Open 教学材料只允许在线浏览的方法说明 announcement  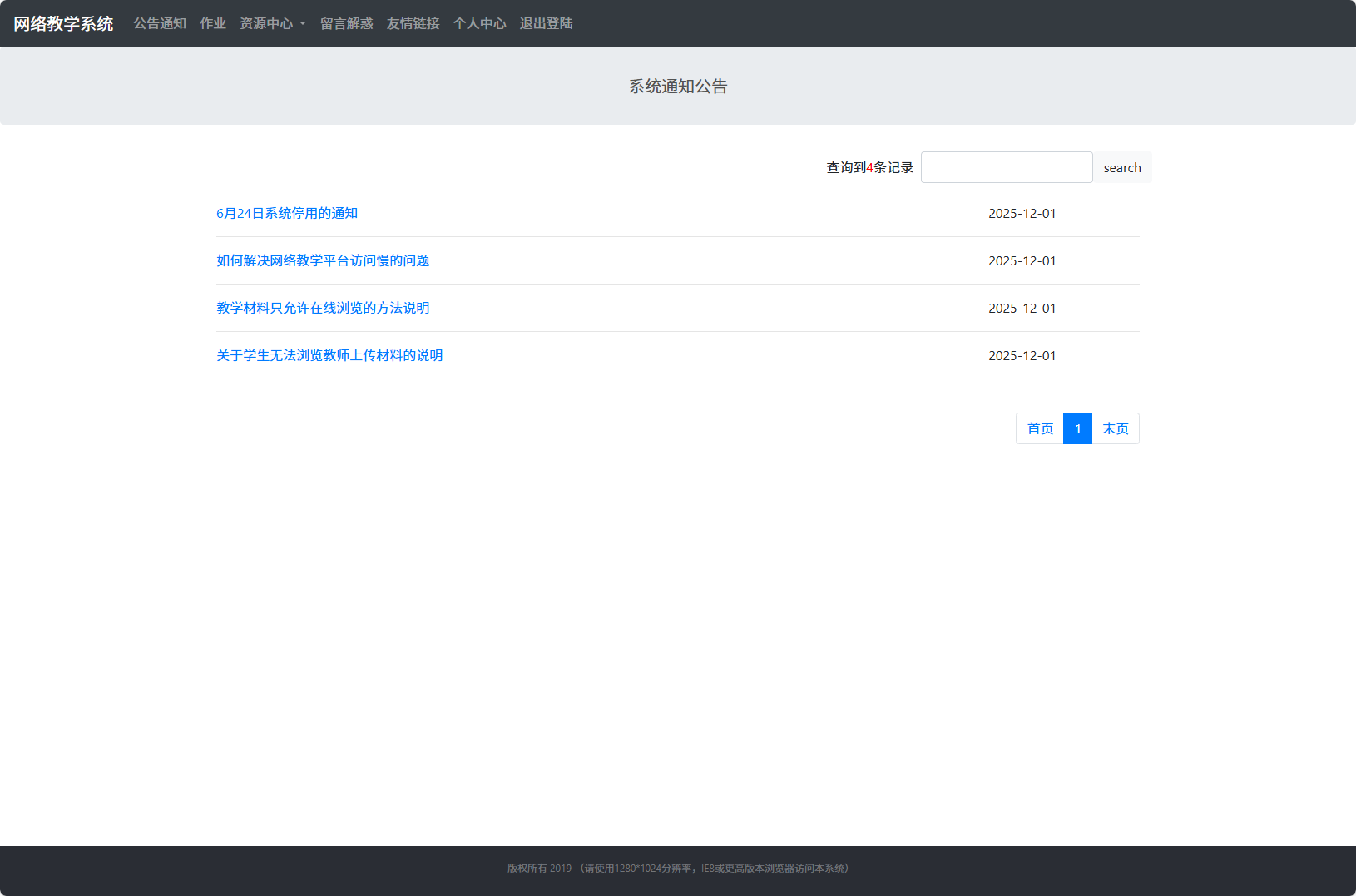pyautogui.click(x=322, y=308)
